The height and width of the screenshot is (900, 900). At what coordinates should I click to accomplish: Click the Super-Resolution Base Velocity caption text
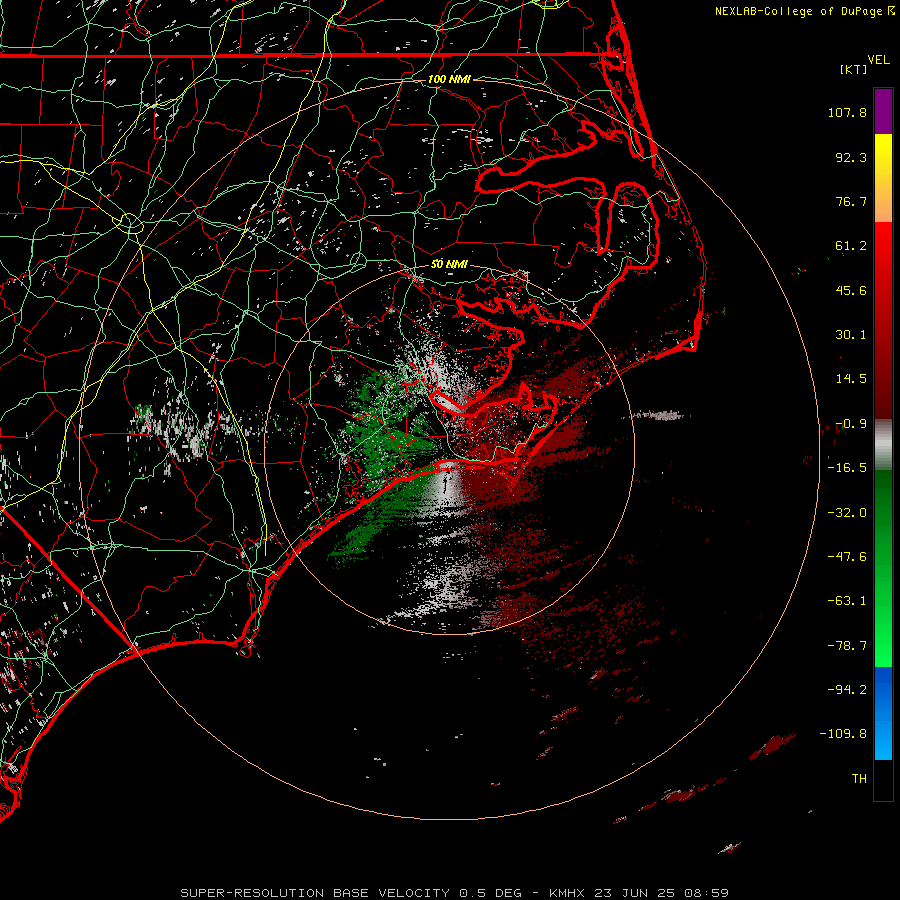(455, 893)
